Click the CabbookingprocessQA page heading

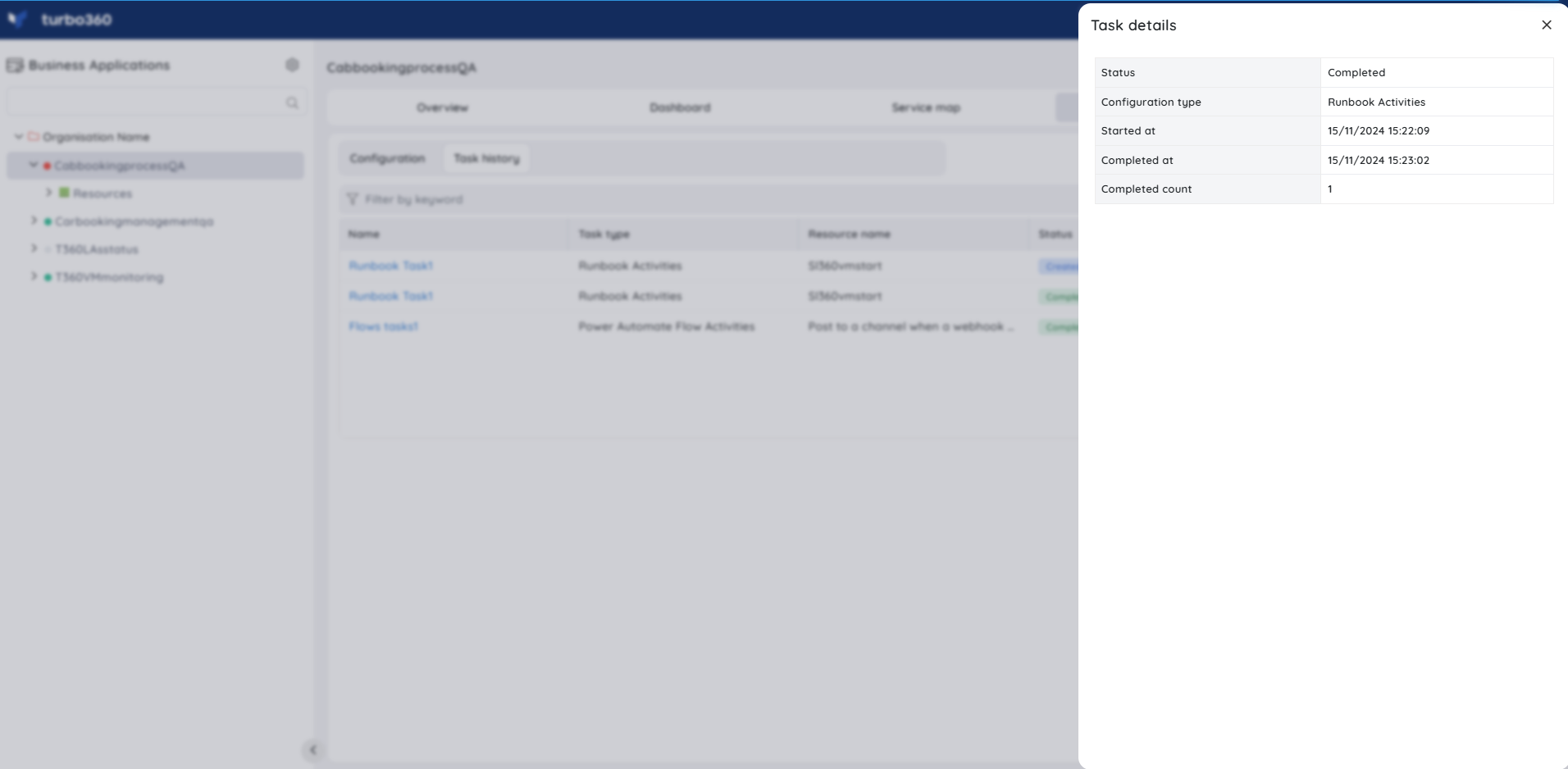[x=401, y=68]
